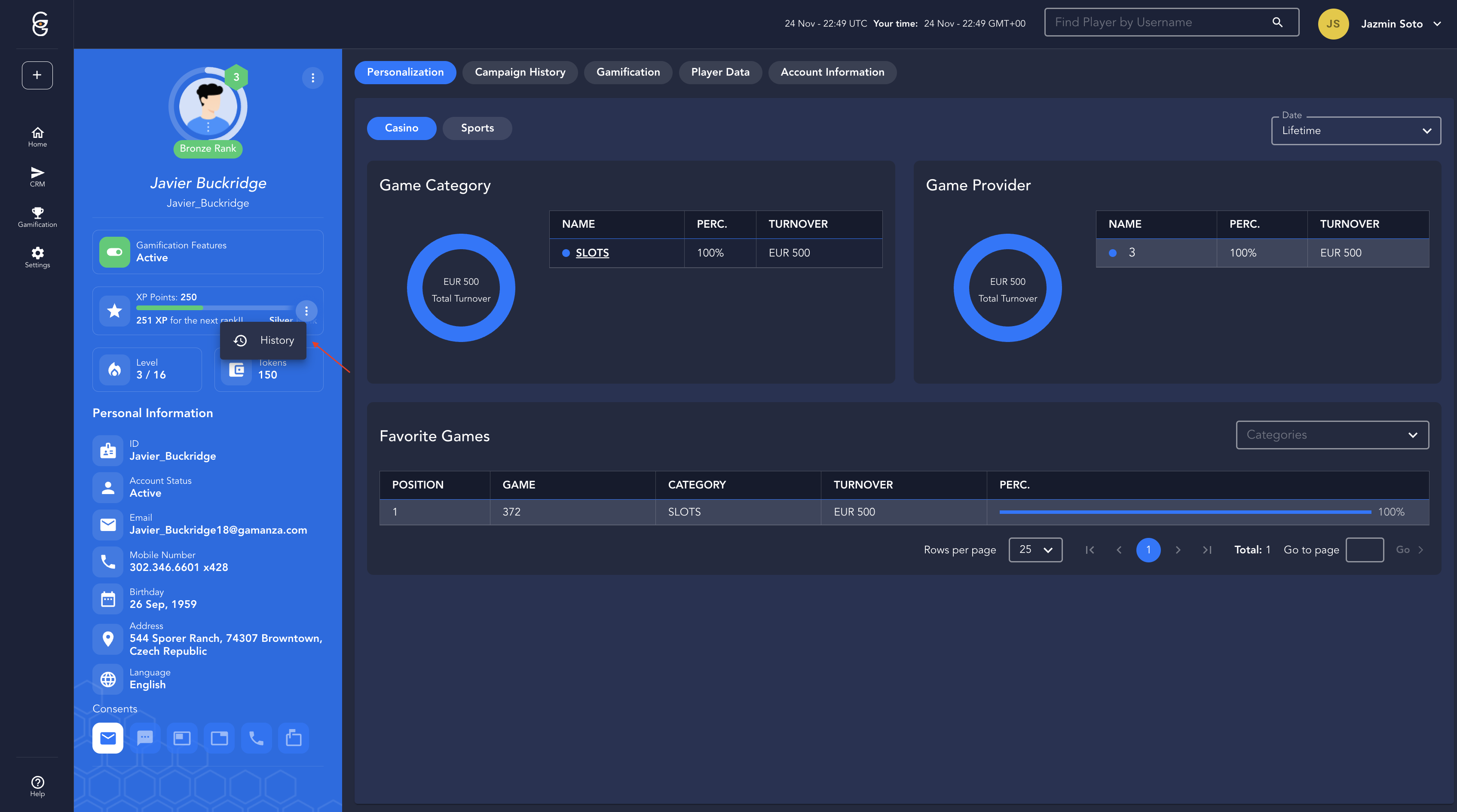
Task: Expand the Date Lifetime dropdown
Action: (1355, 131)
